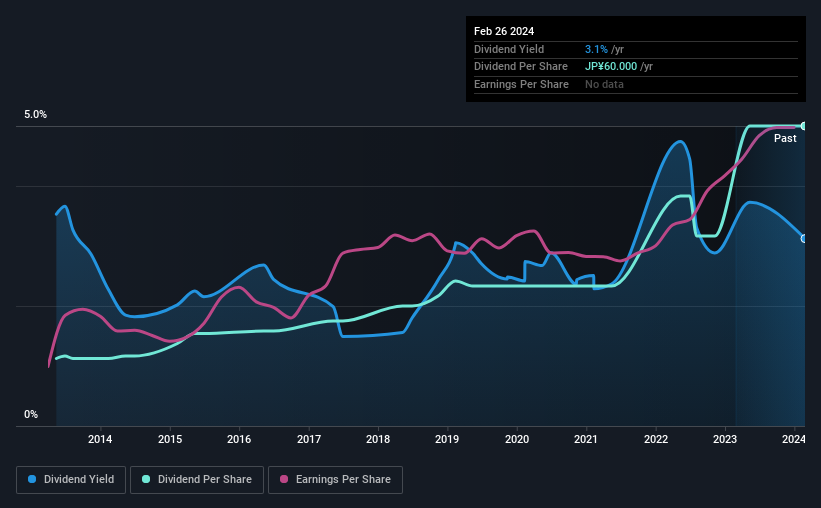Select the 2024 x-axis year label
This screenshot has height=508, width=821.
pyautogui.click(x=794, y=439)
